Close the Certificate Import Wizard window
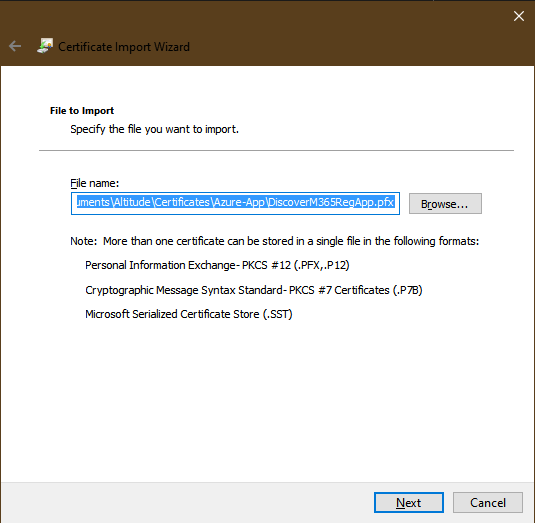This screenshot has width=535, height=523. pyautogui.click(x=519, y=16)
